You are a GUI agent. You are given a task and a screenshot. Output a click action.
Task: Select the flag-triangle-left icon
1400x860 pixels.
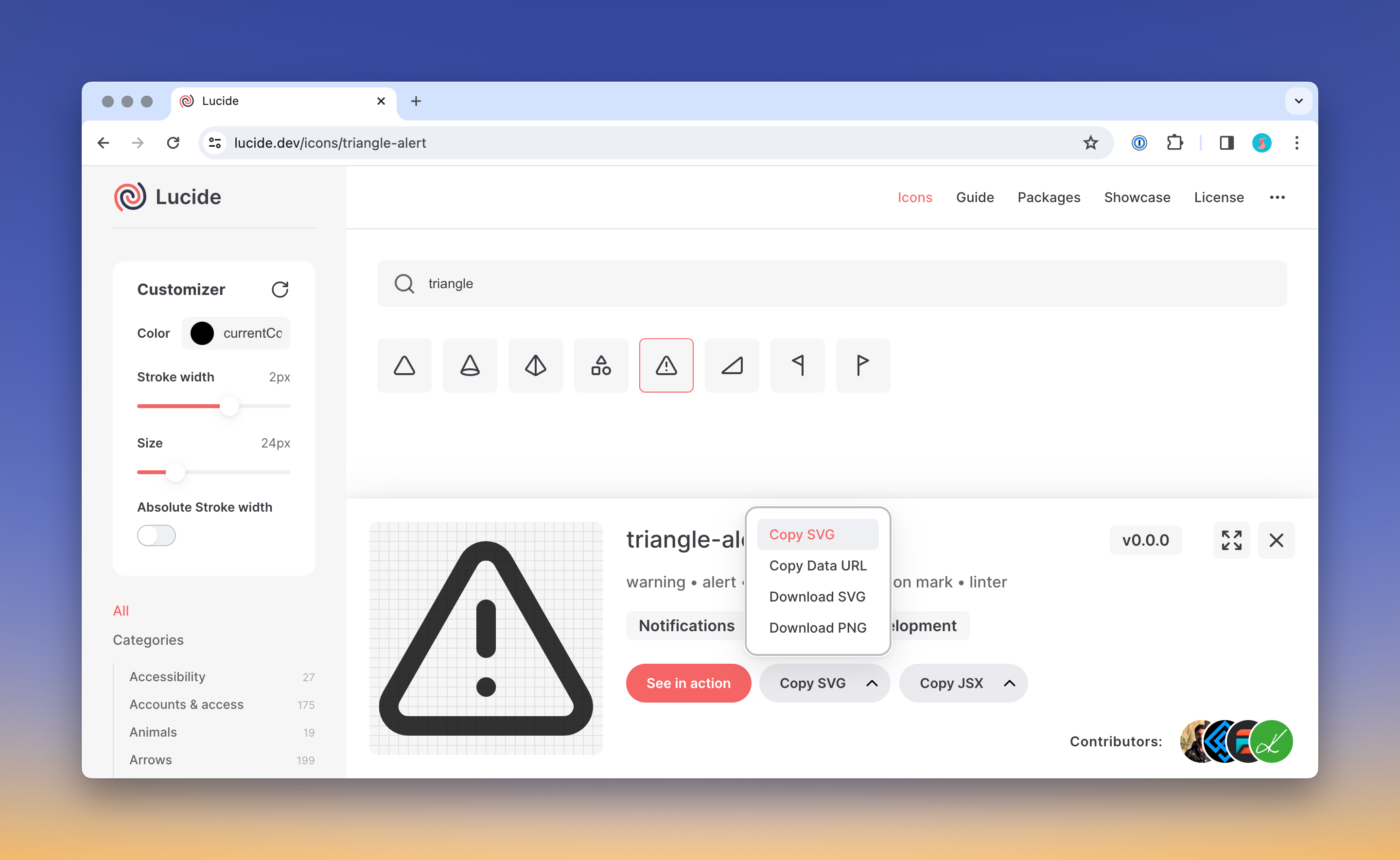pos(797,365)
